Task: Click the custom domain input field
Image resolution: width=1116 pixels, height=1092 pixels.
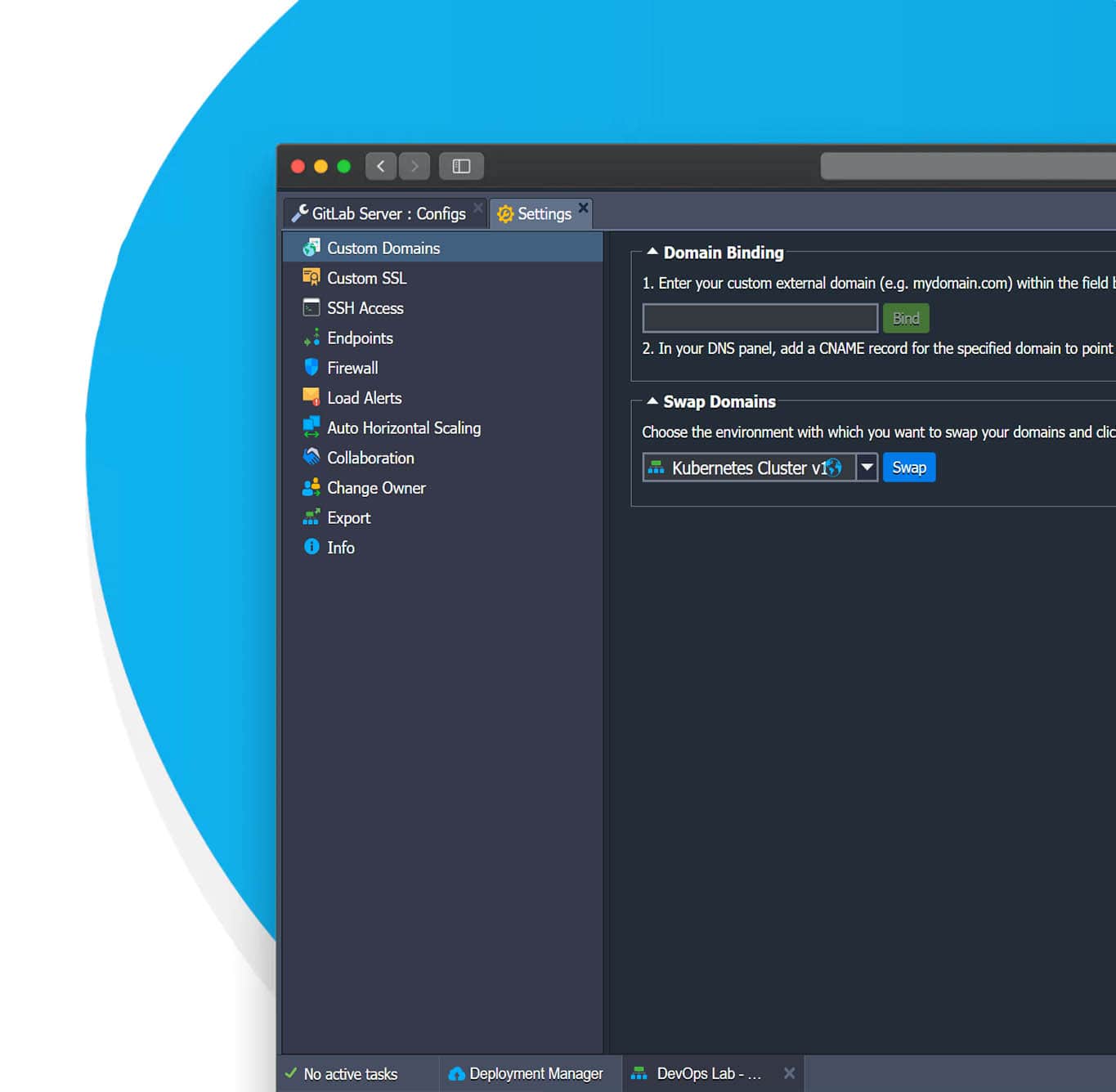Action: point(760,318)
